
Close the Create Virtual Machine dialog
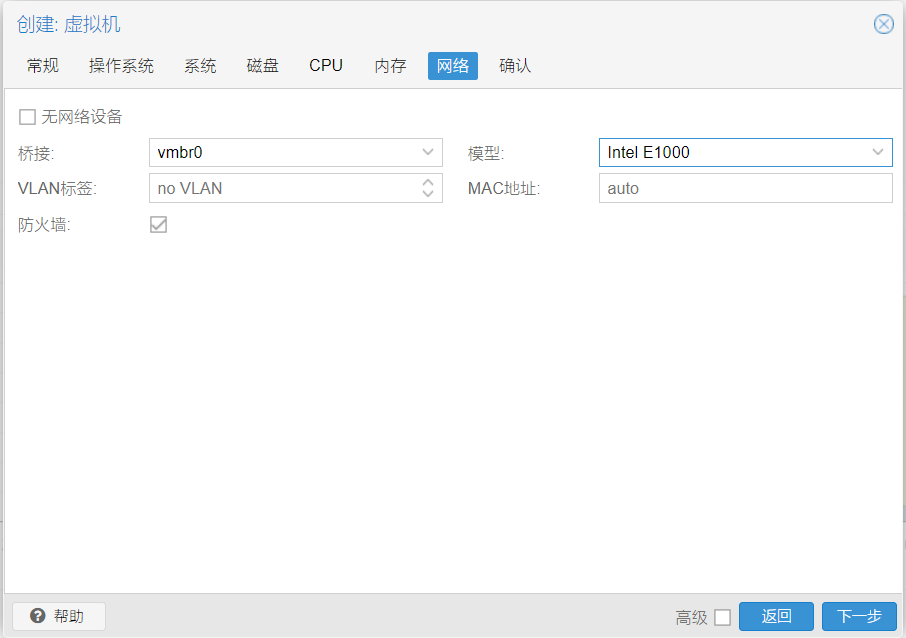pos(883,24)
